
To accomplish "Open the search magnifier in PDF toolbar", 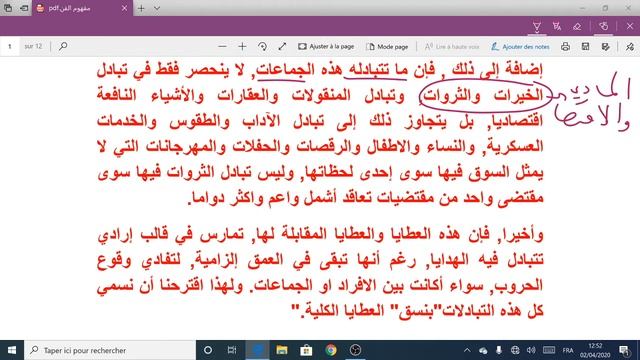I will 63,47.
